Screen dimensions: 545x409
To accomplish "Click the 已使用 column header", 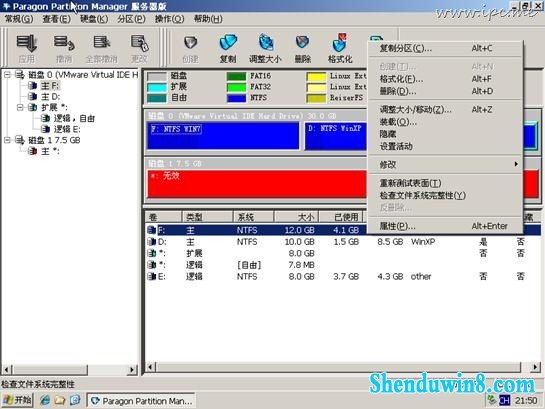I will click(341, 217).
